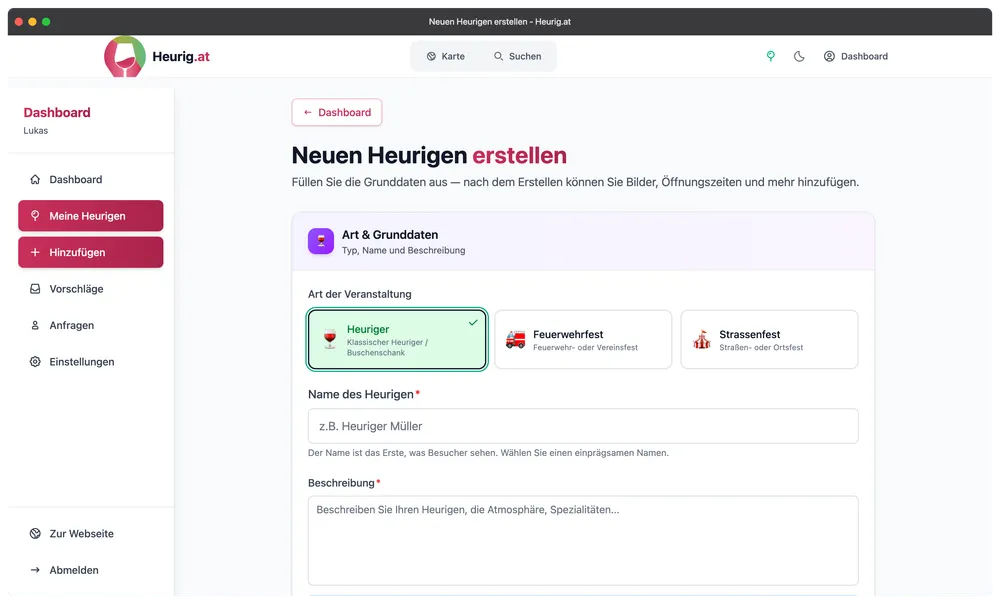
Task: Go back via the Dashboard arrow button
Action: tap(337, 112)
